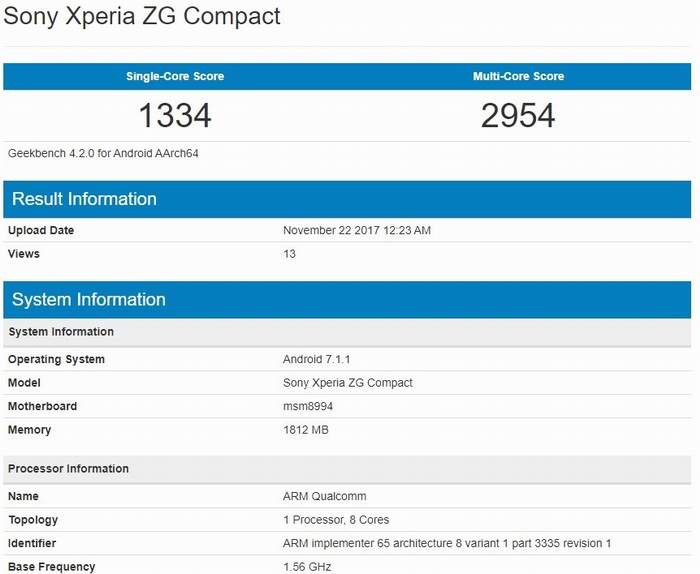Select the single-core score value 1334
The width and height of the screenshot is (700, 574).
175,115
